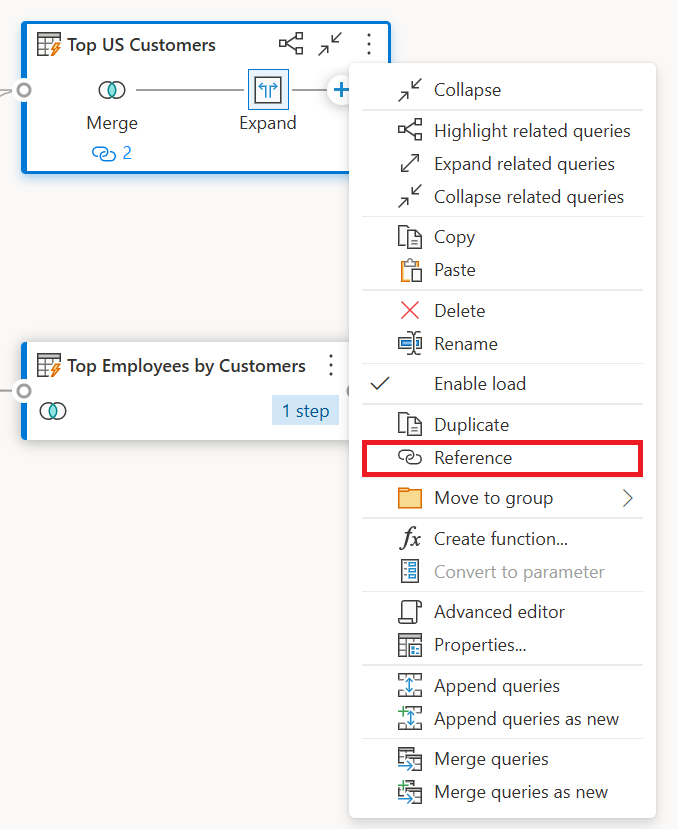Choose Delete from the menu

502,310
